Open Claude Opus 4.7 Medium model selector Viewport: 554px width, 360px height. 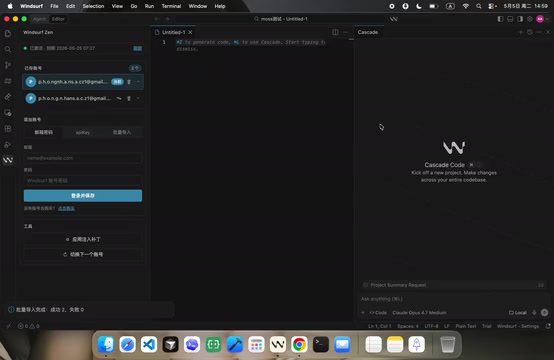coord(419,313)
